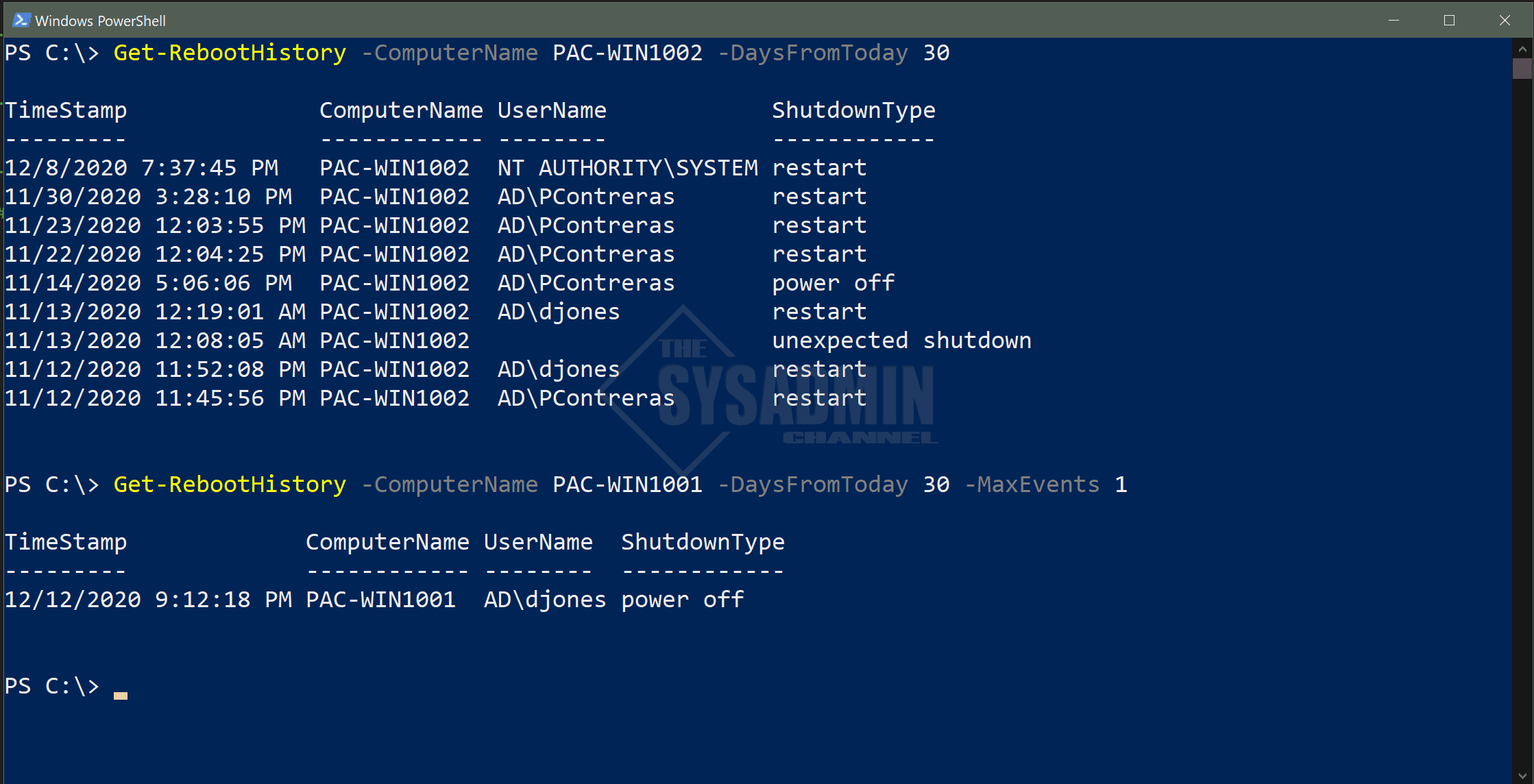Viewport: 1534px width, 784px height.
Task: Click the 12/8/2020 7:37:45 PM timestamp
Action: pos(142,167)
